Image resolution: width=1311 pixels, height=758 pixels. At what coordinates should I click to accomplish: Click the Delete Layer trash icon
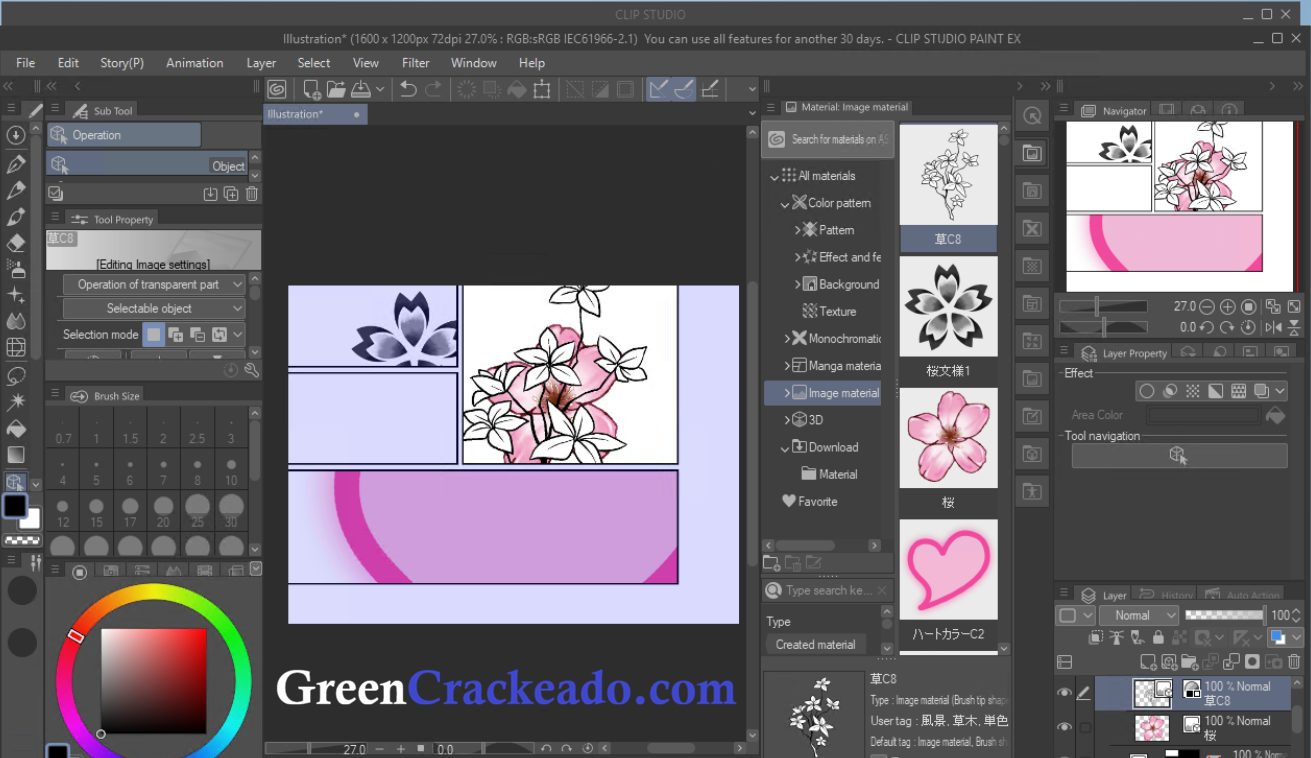[x=1294, y=662]
